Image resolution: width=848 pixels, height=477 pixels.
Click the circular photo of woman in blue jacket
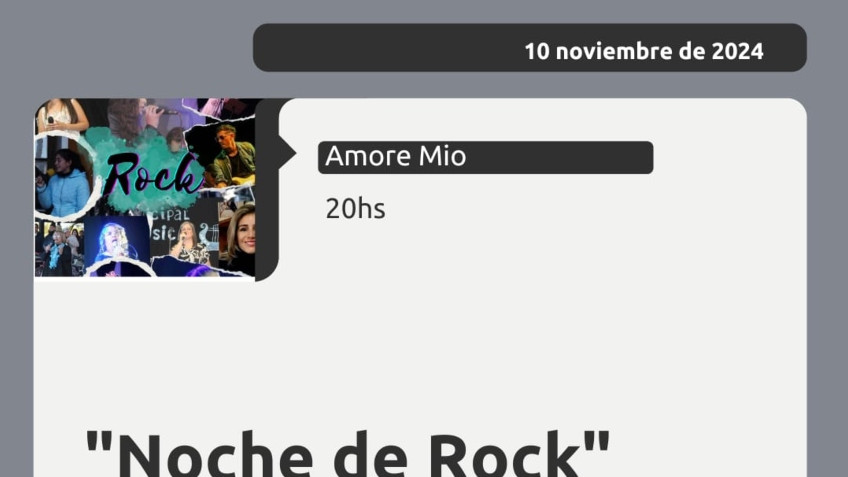click(x=64, y=178)
